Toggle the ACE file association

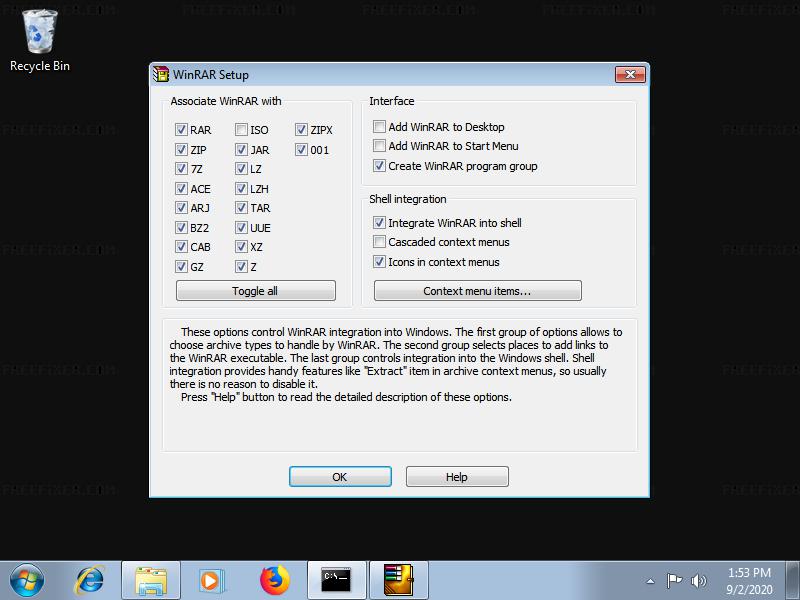[x=181, y=189]
